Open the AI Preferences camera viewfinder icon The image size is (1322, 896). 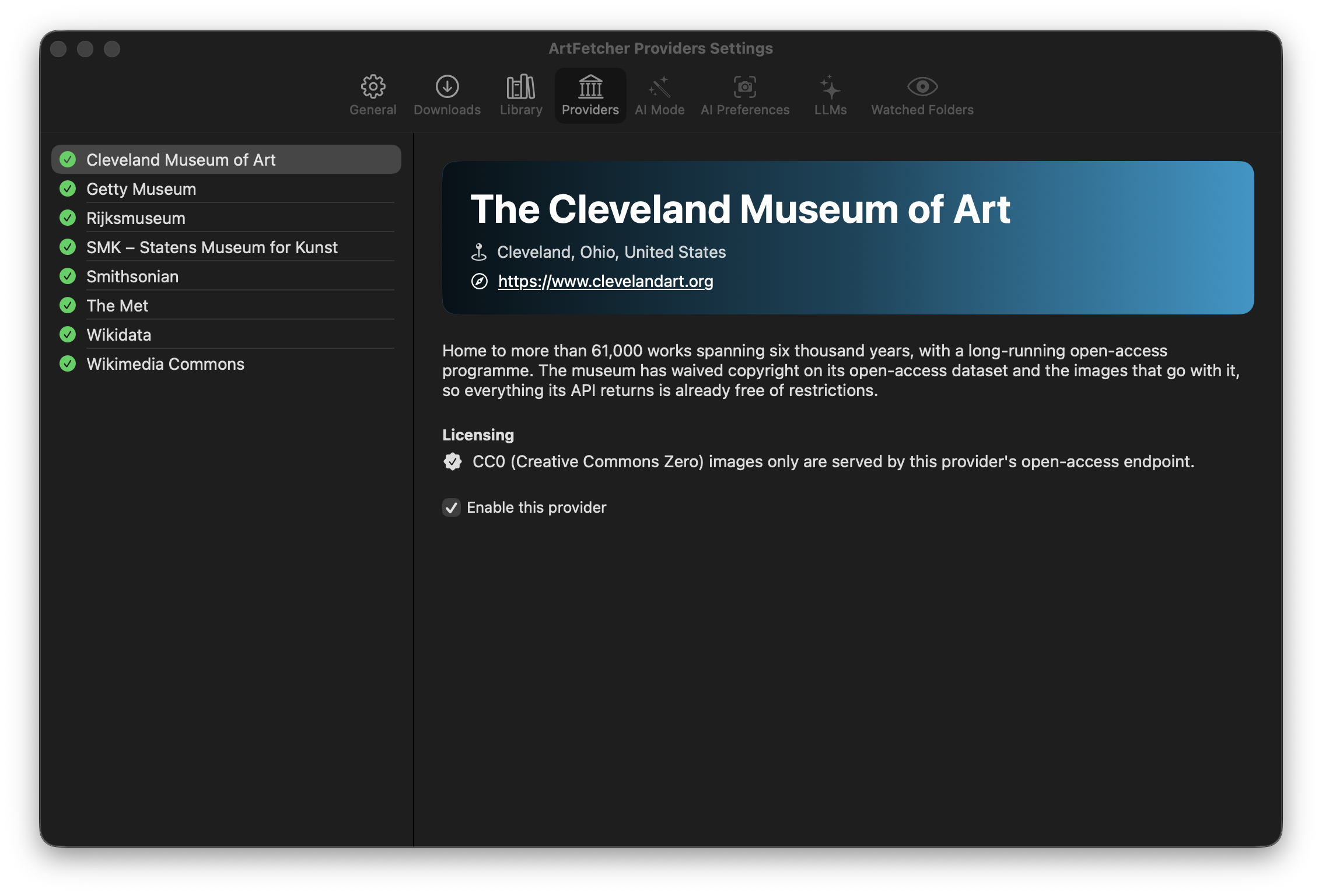745,87
